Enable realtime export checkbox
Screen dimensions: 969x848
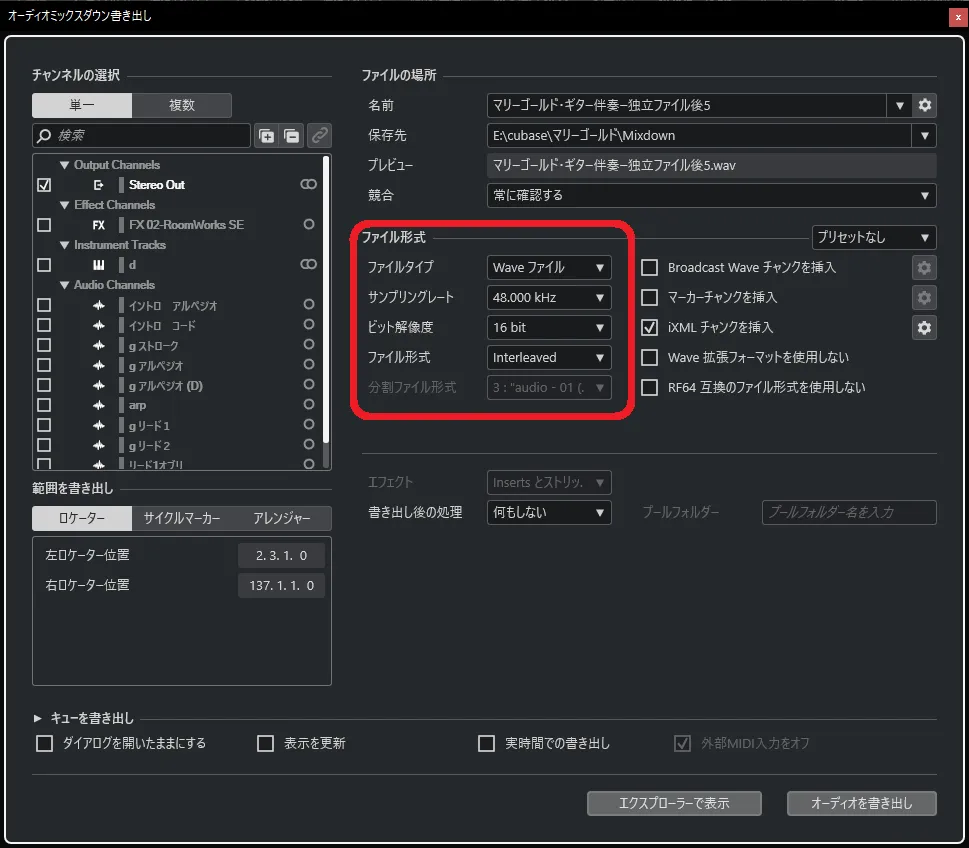tap(486, 743)
